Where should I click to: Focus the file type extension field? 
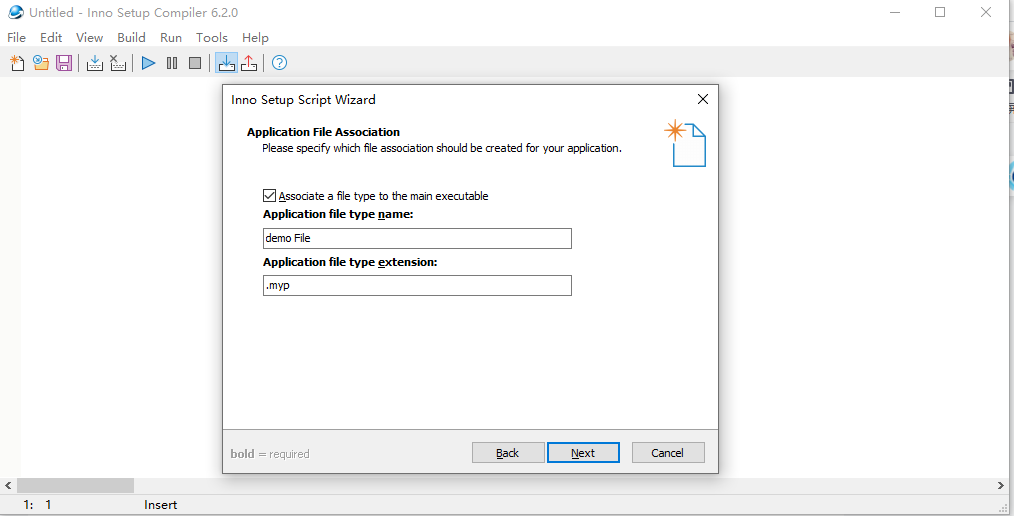(x=417, y=285)
